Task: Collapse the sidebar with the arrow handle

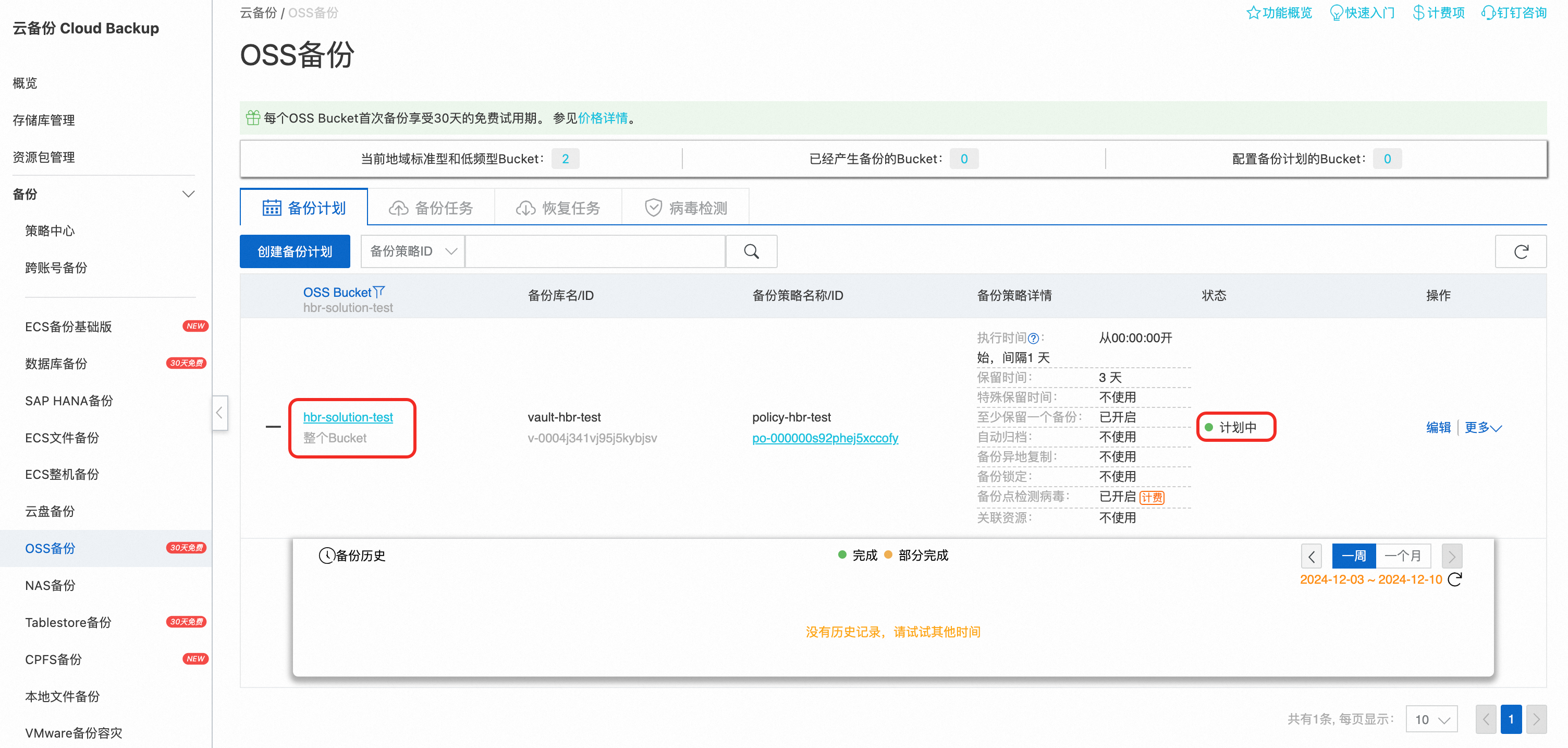Action: click(219, 413)
